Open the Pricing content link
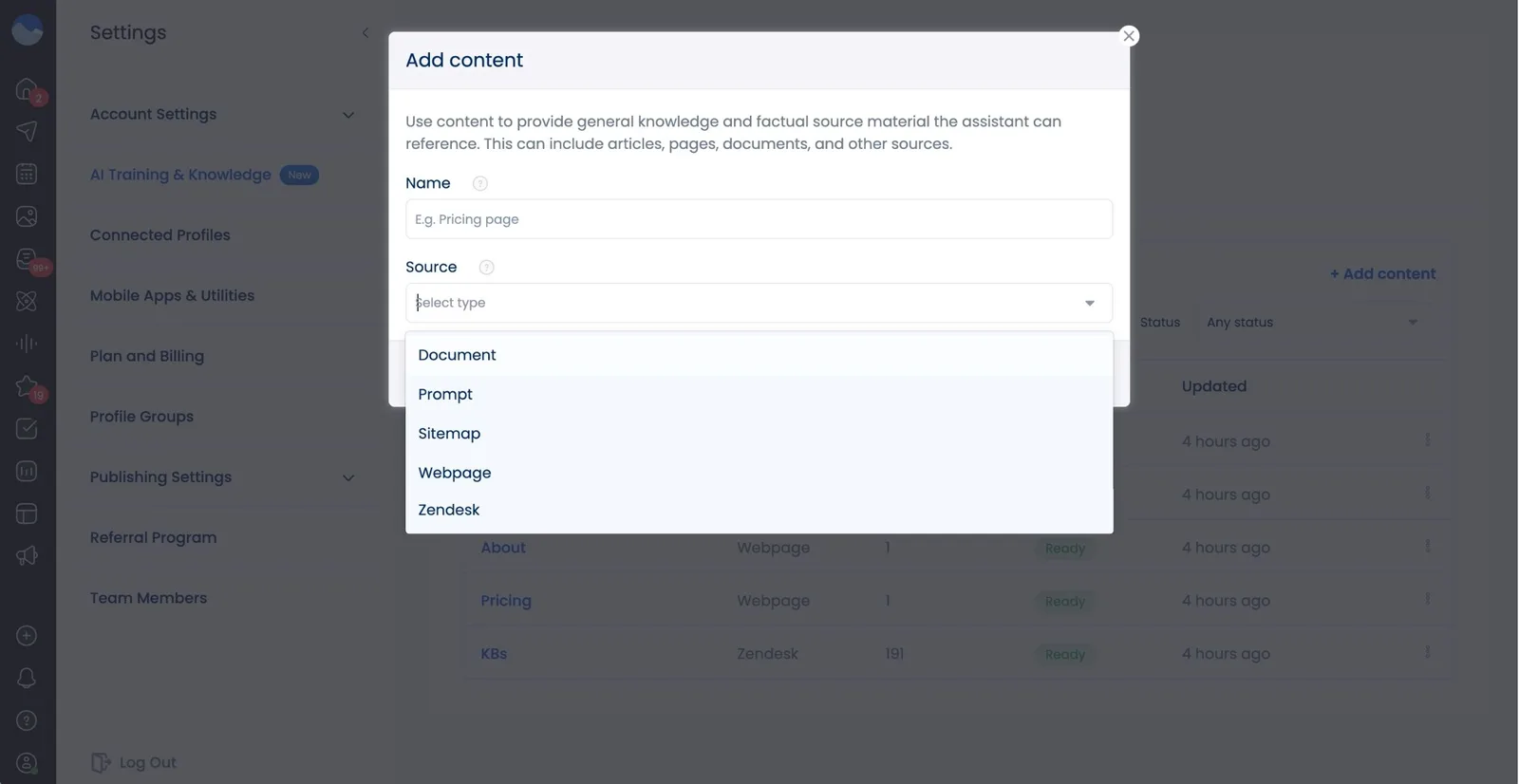The height and width of the screenshot is (784, 1519). pyautogui.click(x=505, y=600)
